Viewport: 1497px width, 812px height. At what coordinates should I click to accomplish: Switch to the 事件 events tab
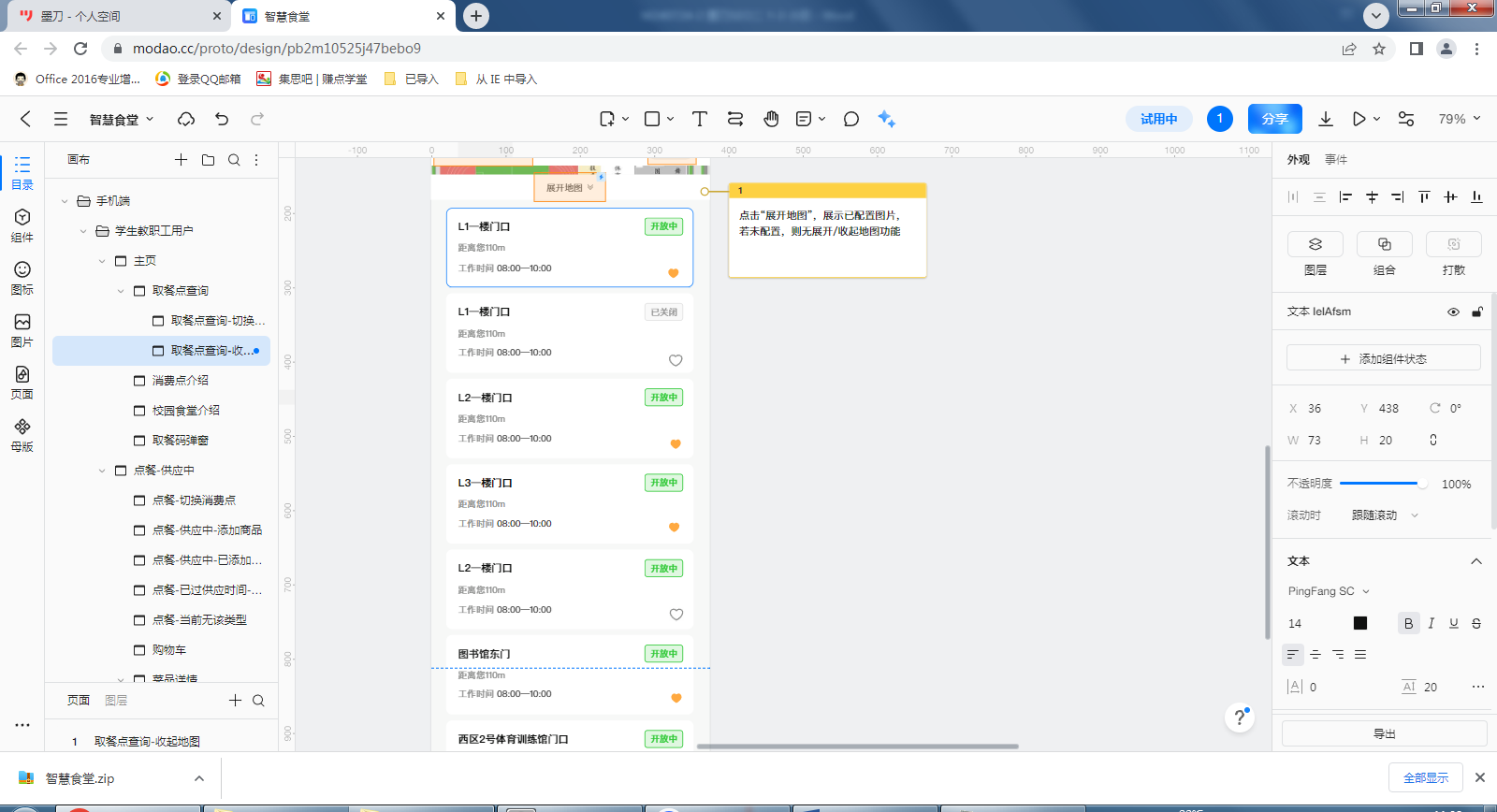[1336, 160]
